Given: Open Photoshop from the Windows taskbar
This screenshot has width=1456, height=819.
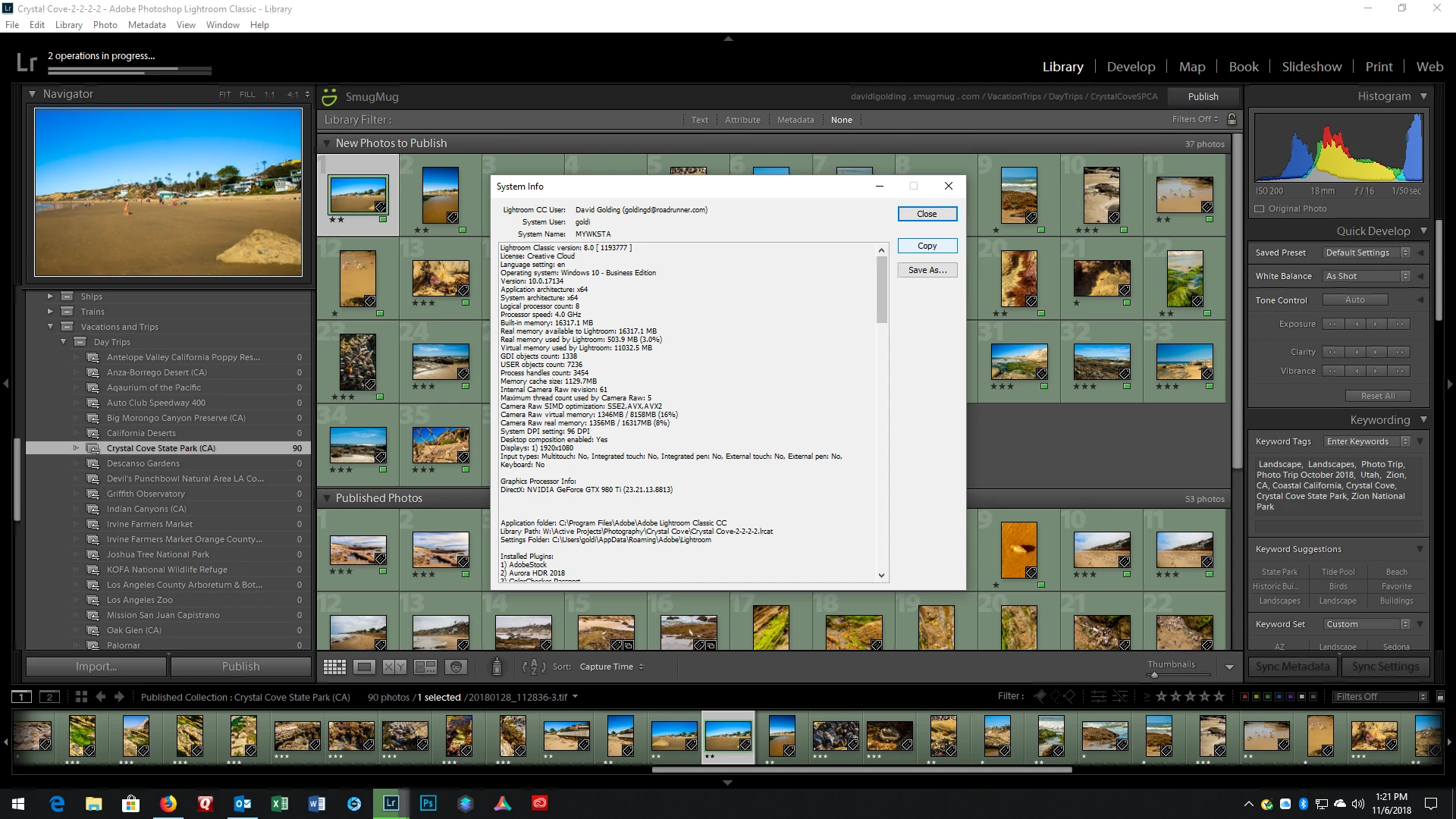Looking at the screenshot, I should 428,803.
